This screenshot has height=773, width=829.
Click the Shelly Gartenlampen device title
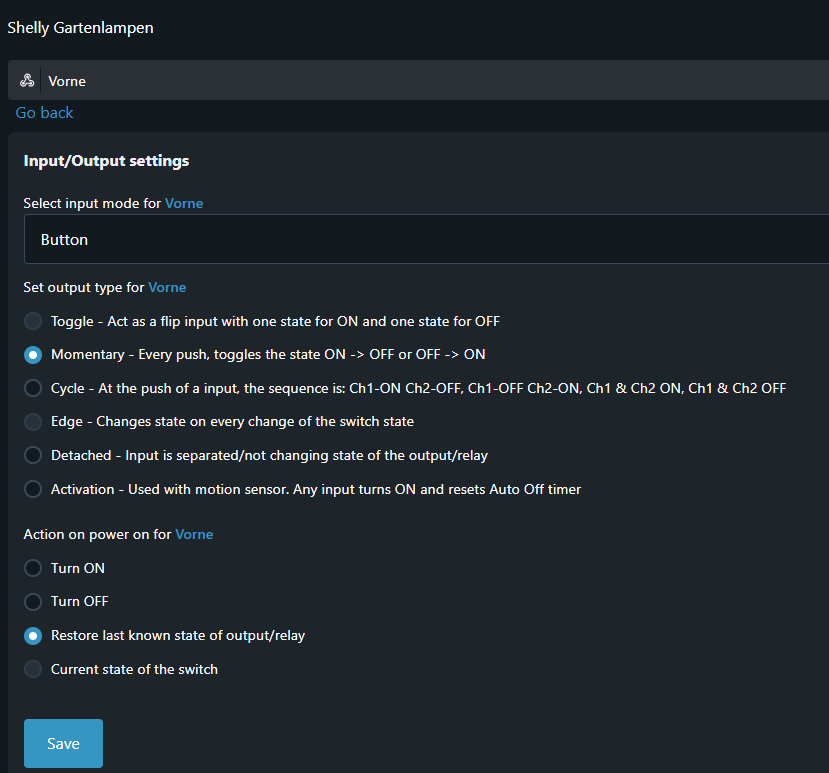(80, 27)
